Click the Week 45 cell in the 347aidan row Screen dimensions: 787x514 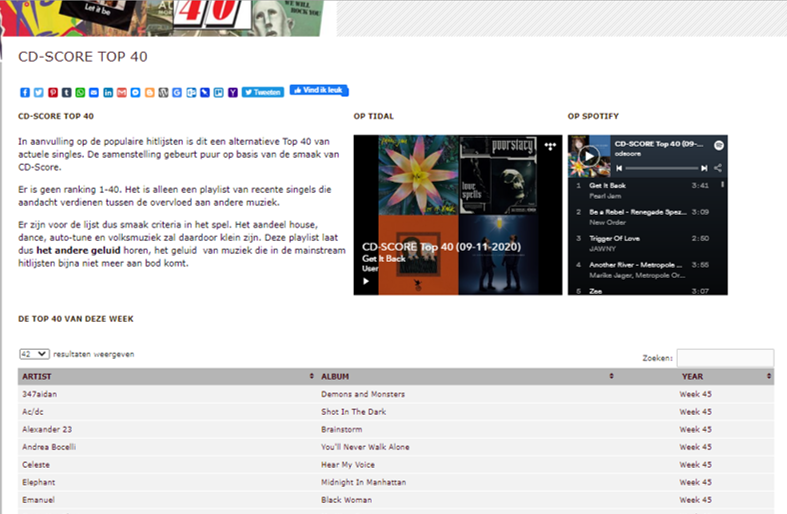(695, 394)
